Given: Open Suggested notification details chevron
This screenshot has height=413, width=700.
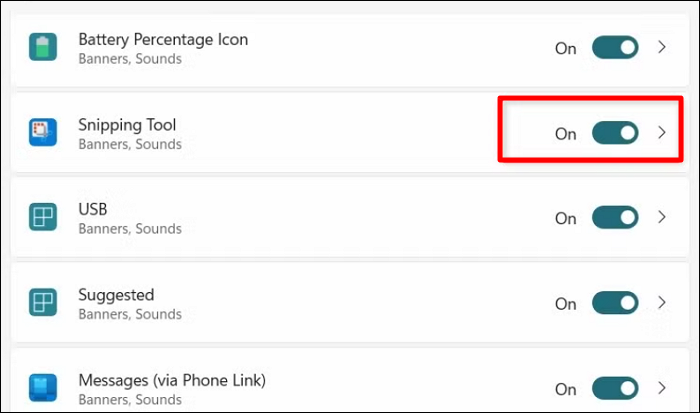Looking at the screenshot, I should 661,303.
